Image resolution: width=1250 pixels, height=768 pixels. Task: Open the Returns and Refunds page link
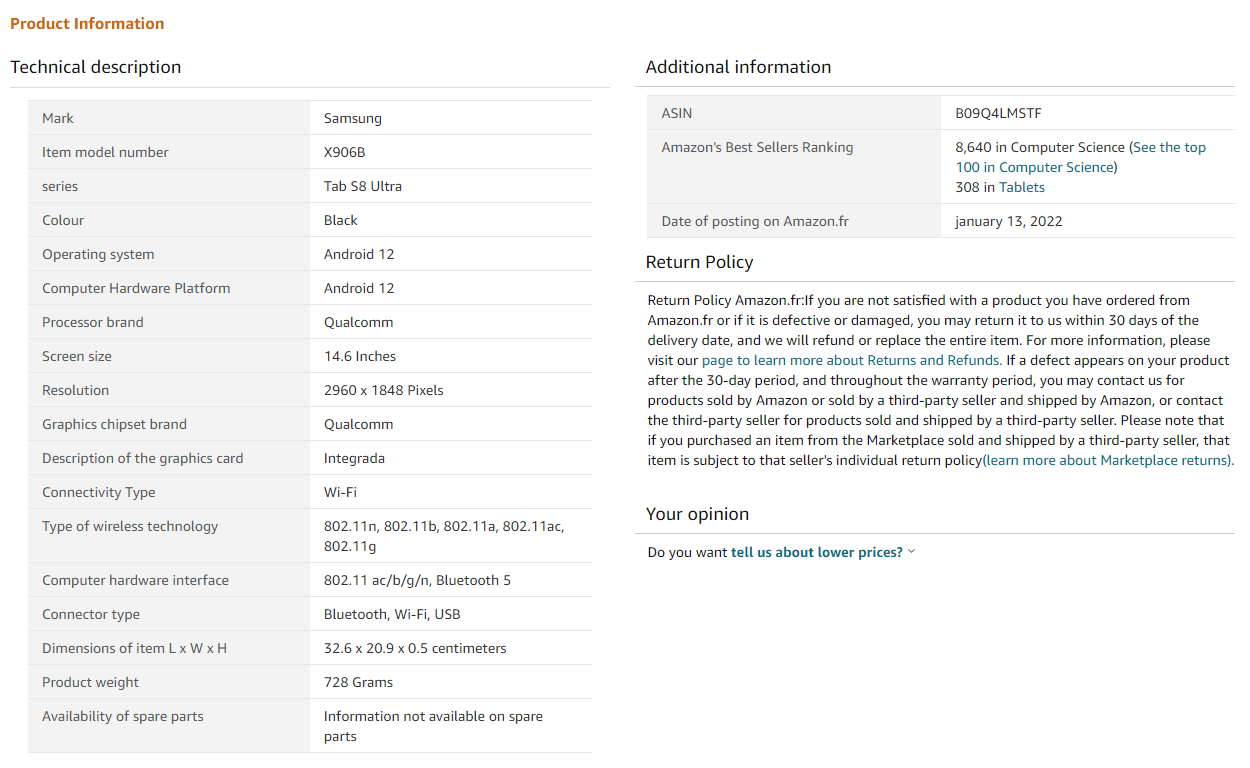(x=851, y=360)
